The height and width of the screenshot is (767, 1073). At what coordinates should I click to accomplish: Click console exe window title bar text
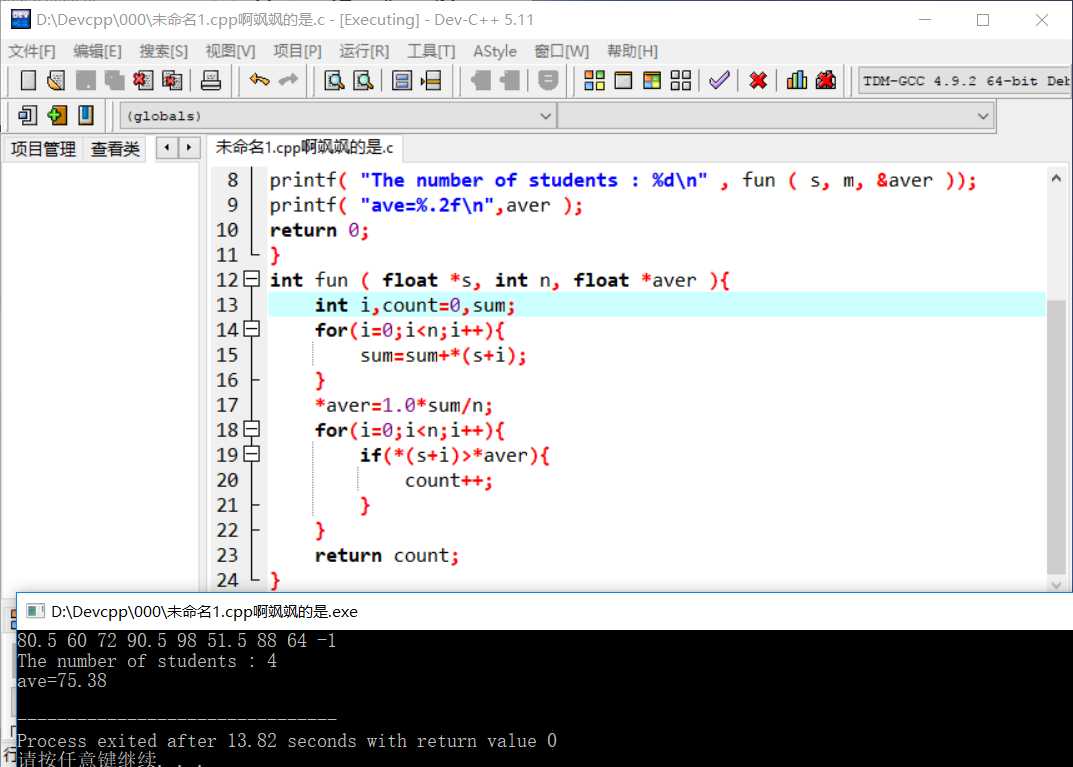tap(205, 611)
